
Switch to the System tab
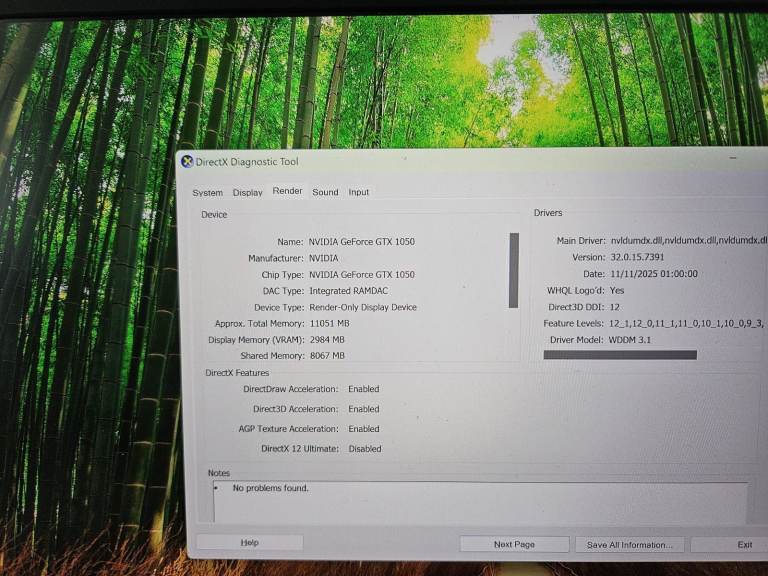(208, 193)
